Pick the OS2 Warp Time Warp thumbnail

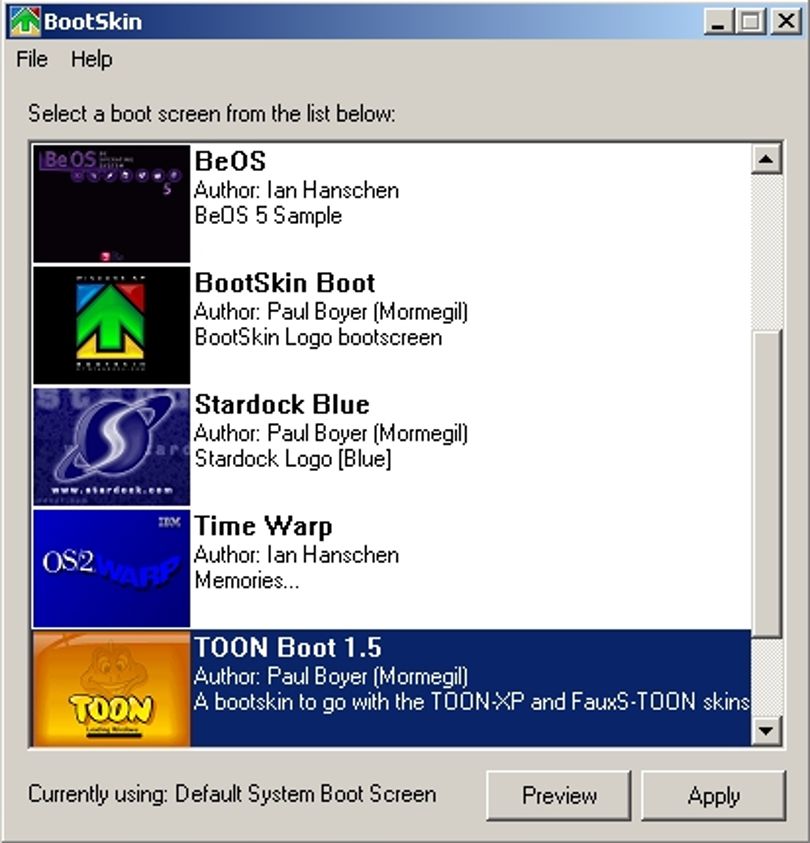pos(111,568)
